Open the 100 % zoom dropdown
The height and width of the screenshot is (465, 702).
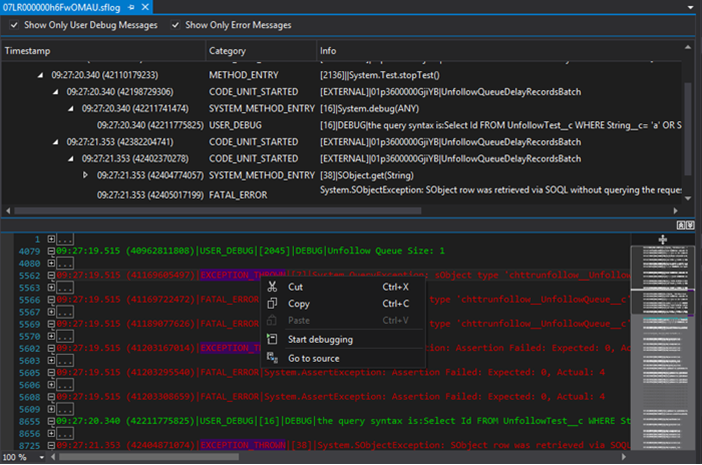coord(42,457)
